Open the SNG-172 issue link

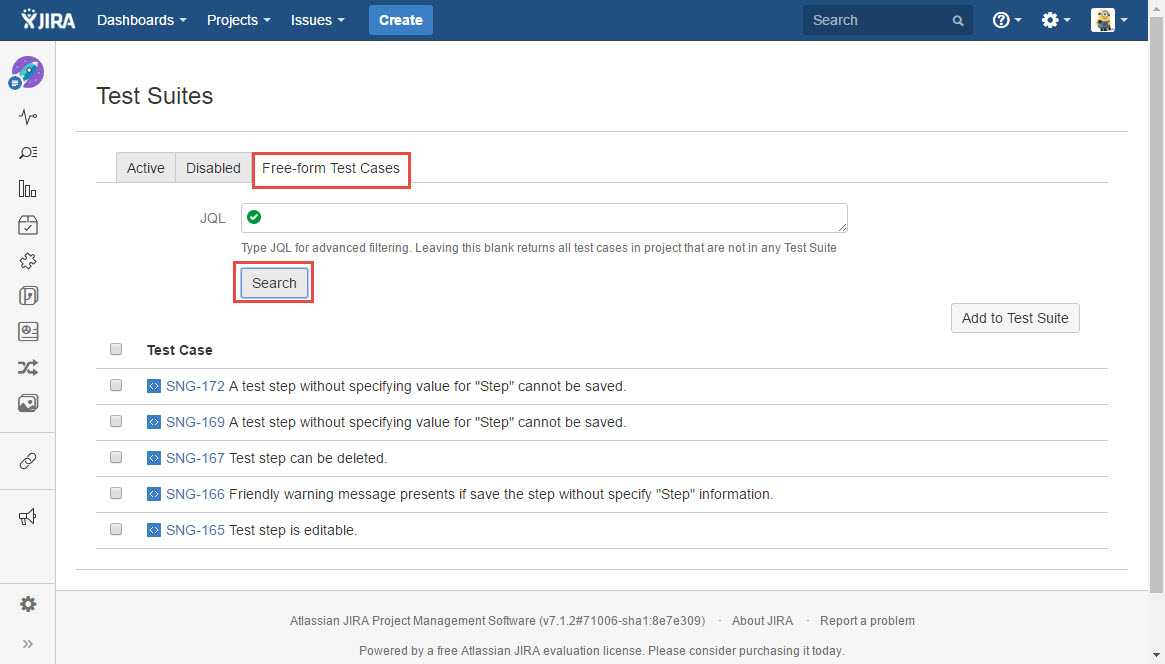195,386
